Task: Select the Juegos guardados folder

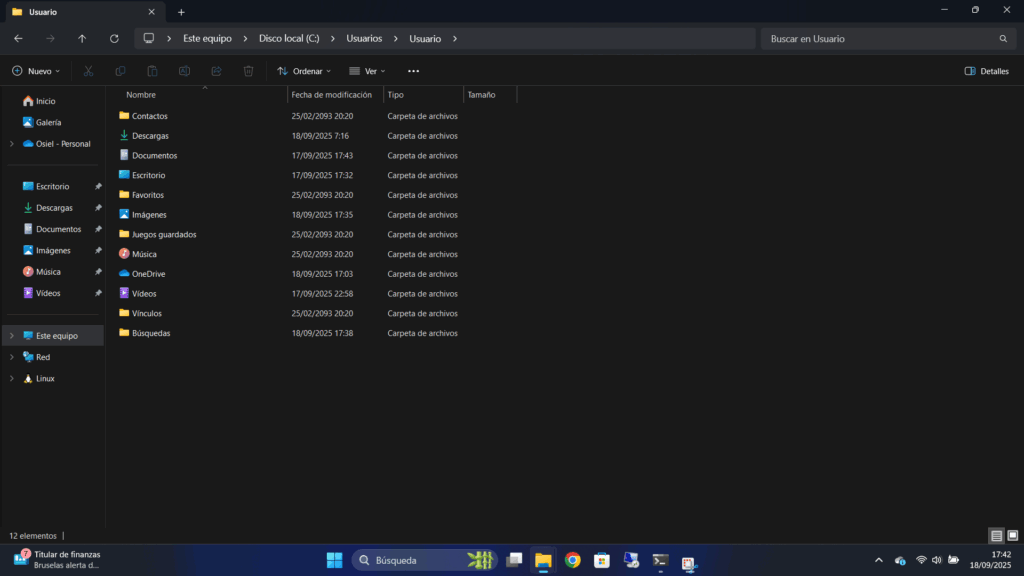Action: coord(164,234)
